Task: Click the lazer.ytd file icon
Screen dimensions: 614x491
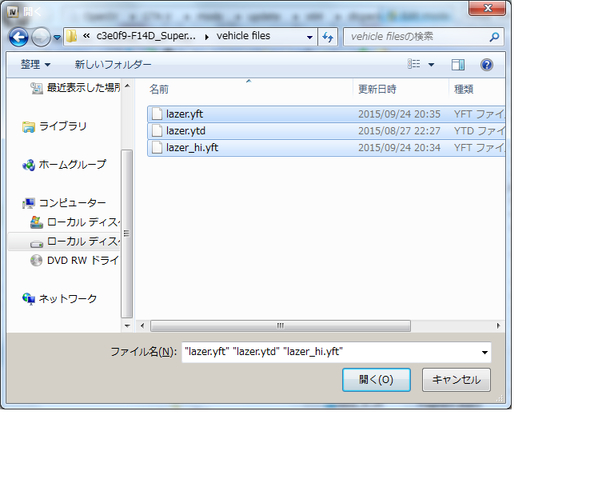Action: point(157,131)
